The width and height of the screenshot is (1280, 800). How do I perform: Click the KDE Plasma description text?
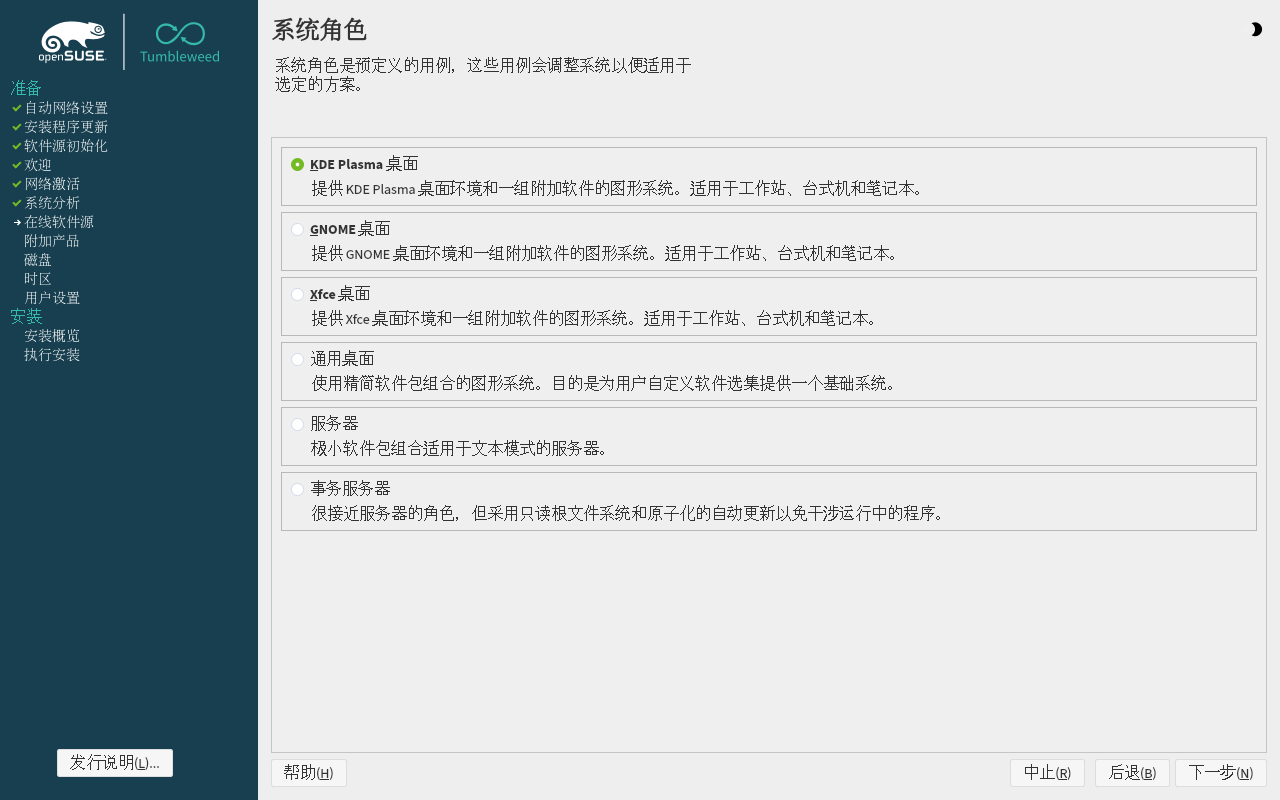618,188
